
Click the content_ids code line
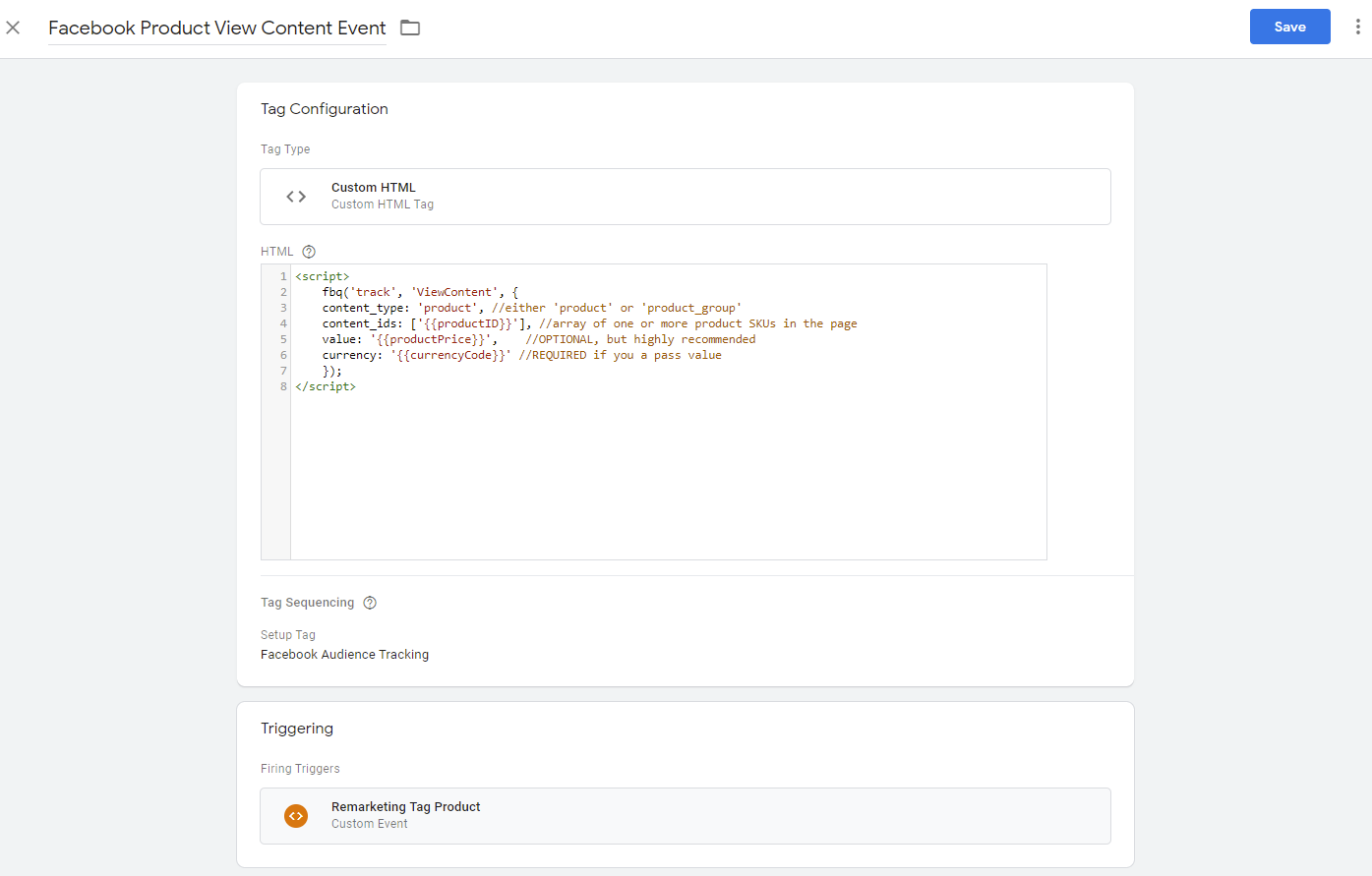pyautogui.click(x=588, y=323)
